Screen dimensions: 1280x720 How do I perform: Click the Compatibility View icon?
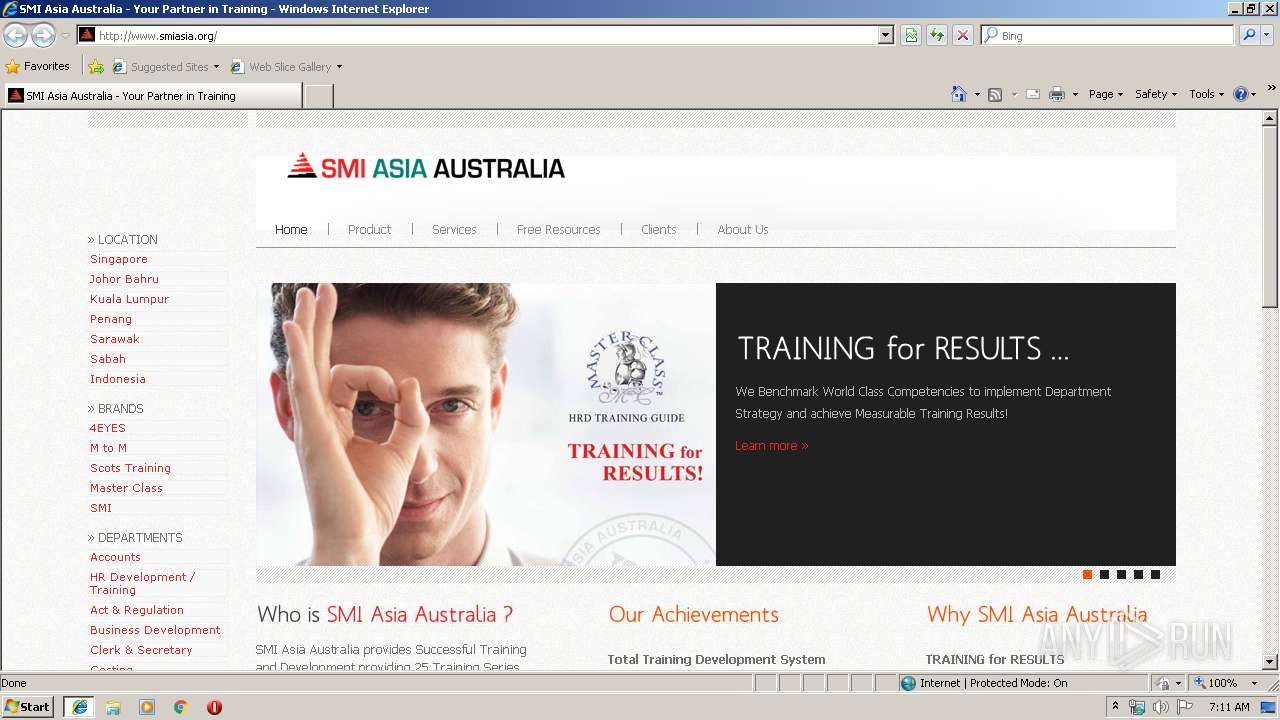coord(911,35)
